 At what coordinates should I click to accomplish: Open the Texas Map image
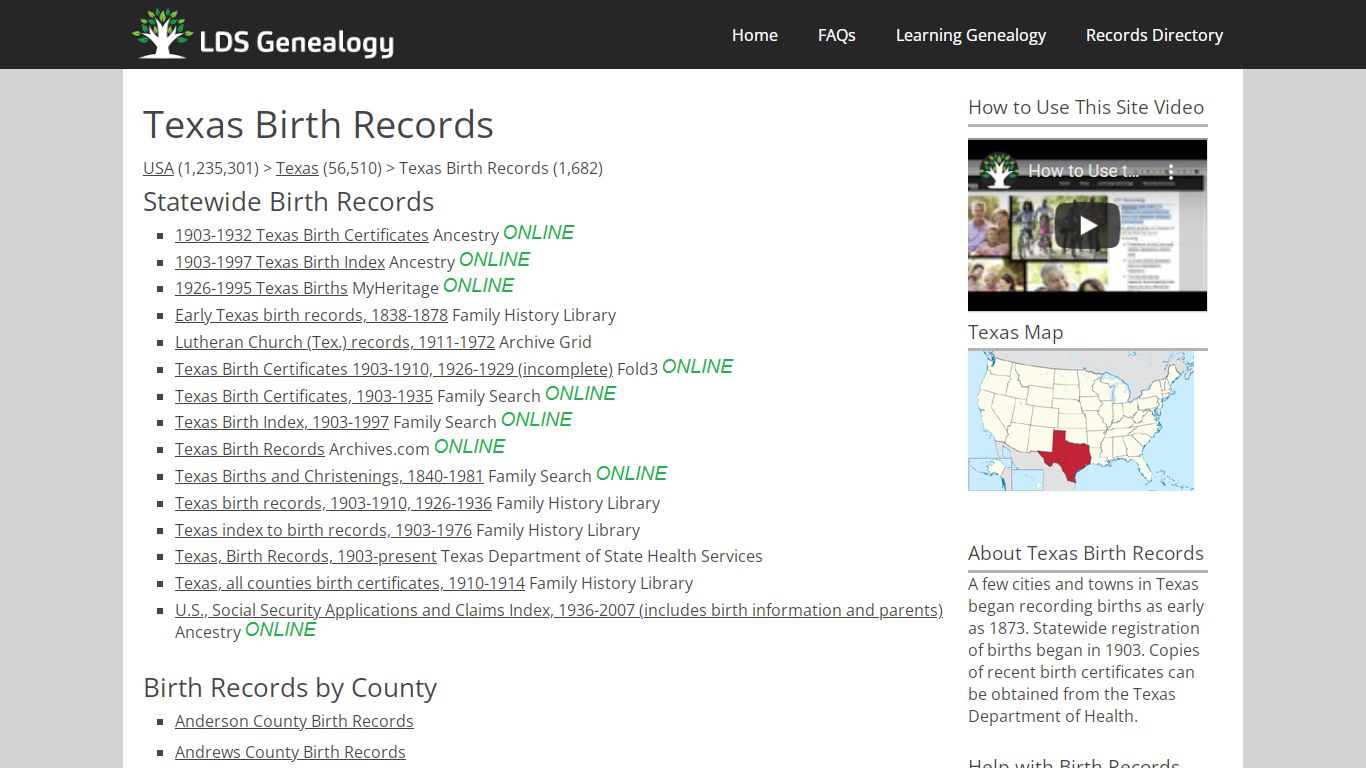1081,421
